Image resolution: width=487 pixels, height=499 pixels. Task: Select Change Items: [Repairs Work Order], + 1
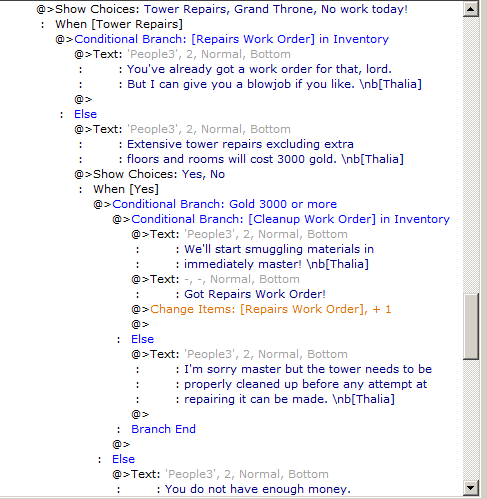point(261,309)
